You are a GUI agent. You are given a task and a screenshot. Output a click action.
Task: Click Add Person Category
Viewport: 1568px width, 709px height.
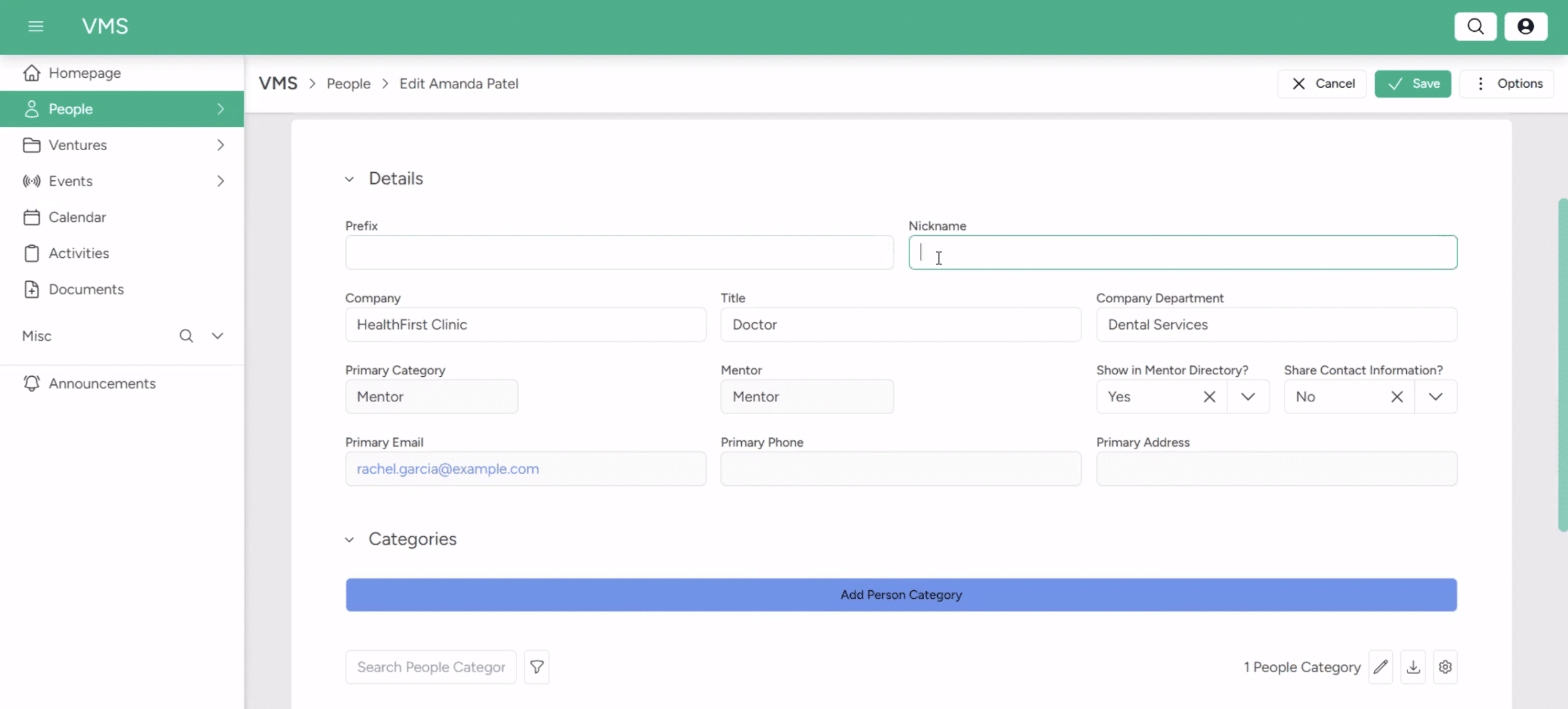900,594
